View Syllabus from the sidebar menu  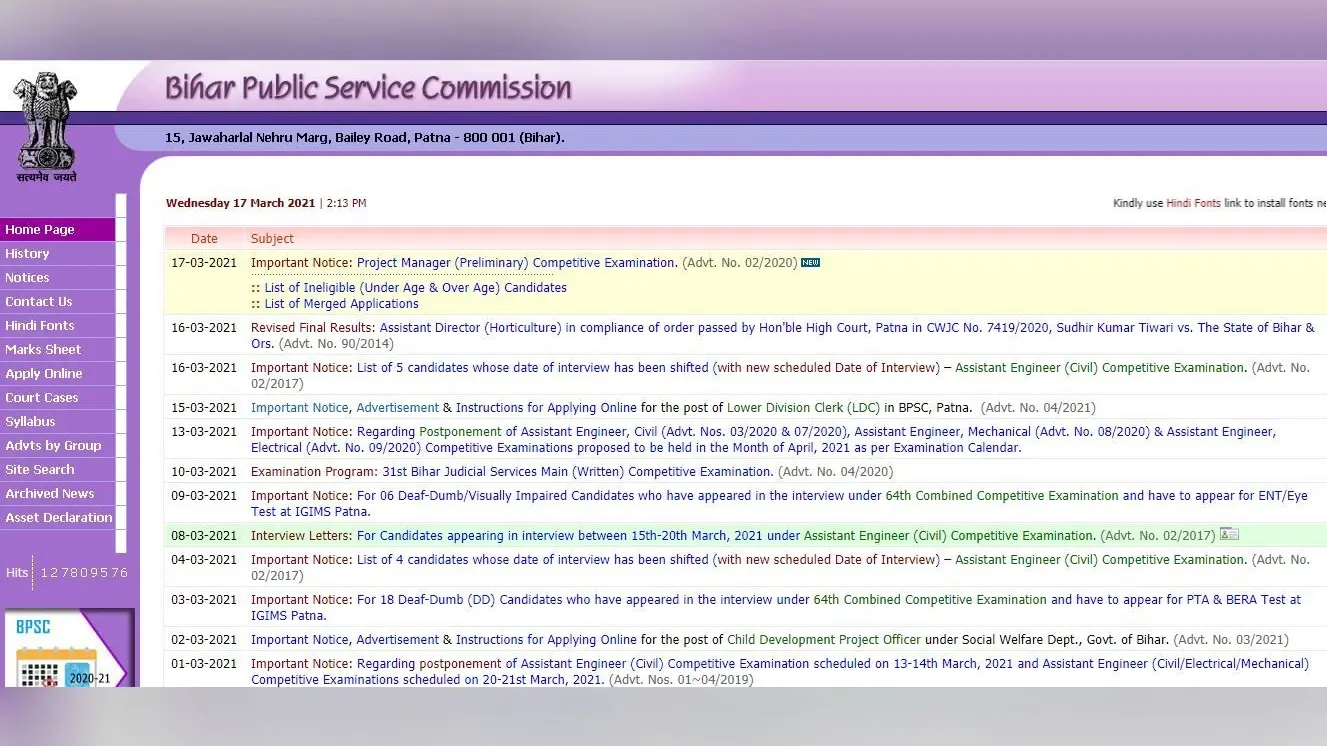click(57, 422)
